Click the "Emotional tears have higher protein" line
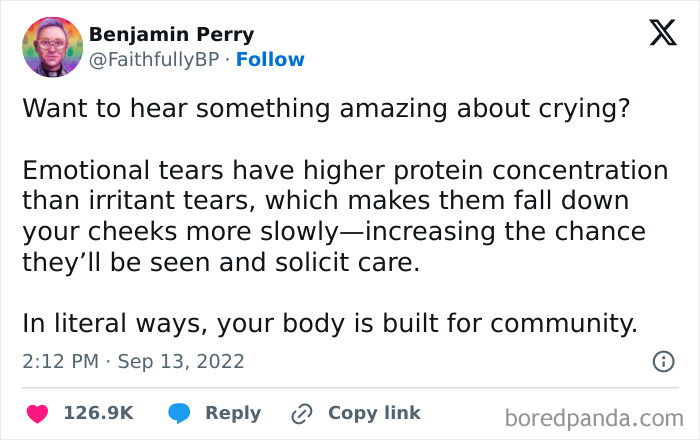This screenshot has height=440, width=700. click(x=345, y=170)
